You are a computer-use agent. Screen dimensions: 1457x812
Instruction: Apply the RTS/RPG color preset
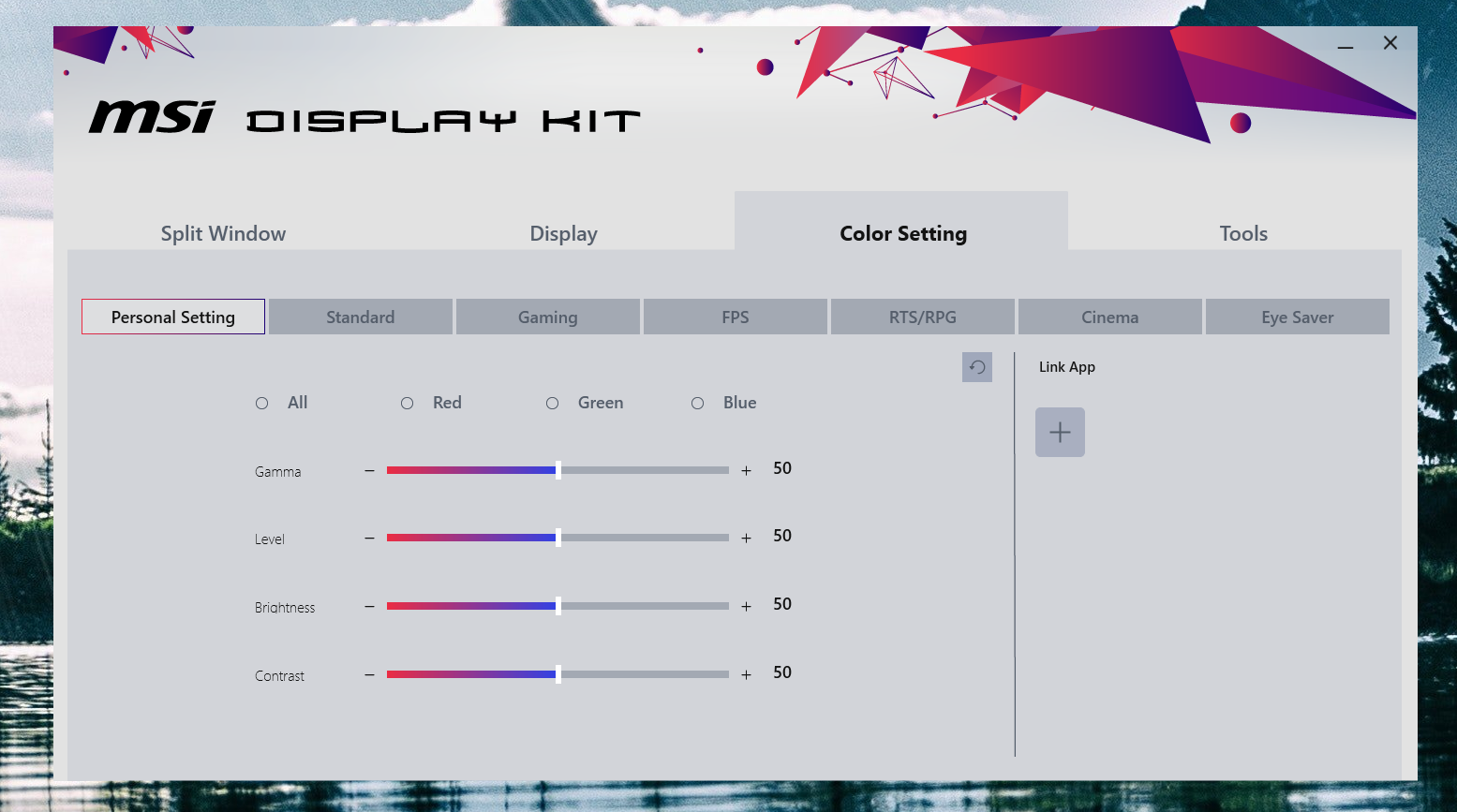click(923, 317)
